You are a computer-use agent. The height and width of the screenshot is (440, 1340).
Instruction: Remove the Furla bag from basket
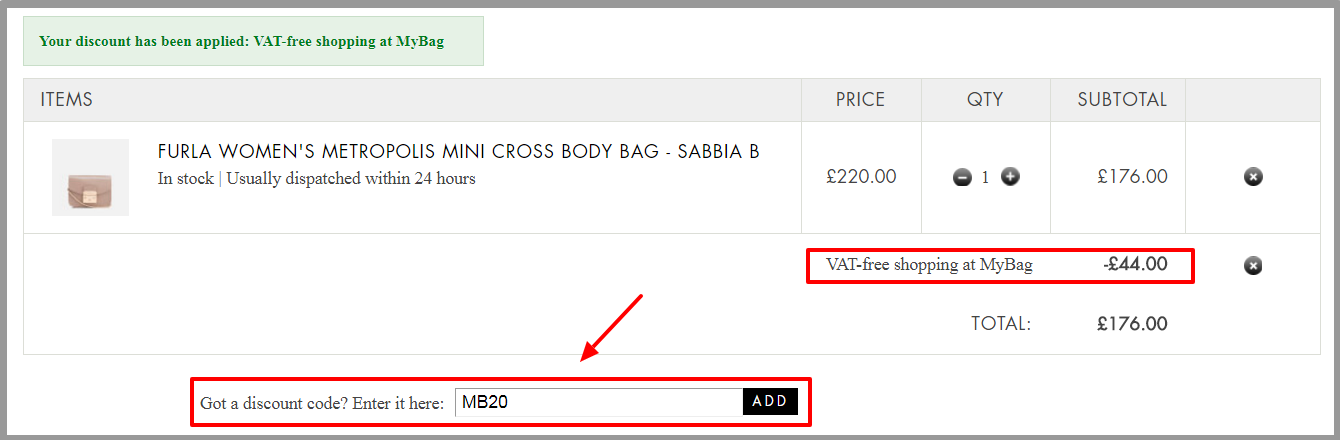tap(1253, 177)
